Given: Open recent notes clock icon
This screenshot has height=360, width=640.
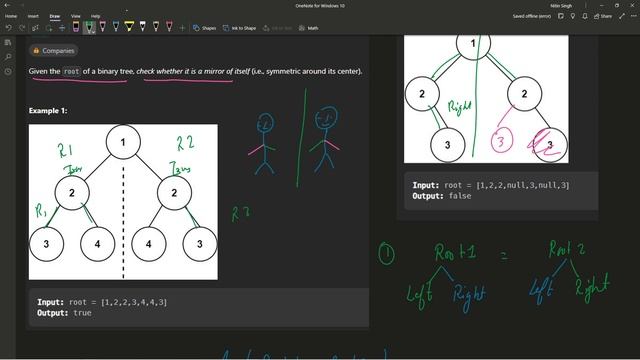Looking at the screenshot, I should tap(8, 71).
